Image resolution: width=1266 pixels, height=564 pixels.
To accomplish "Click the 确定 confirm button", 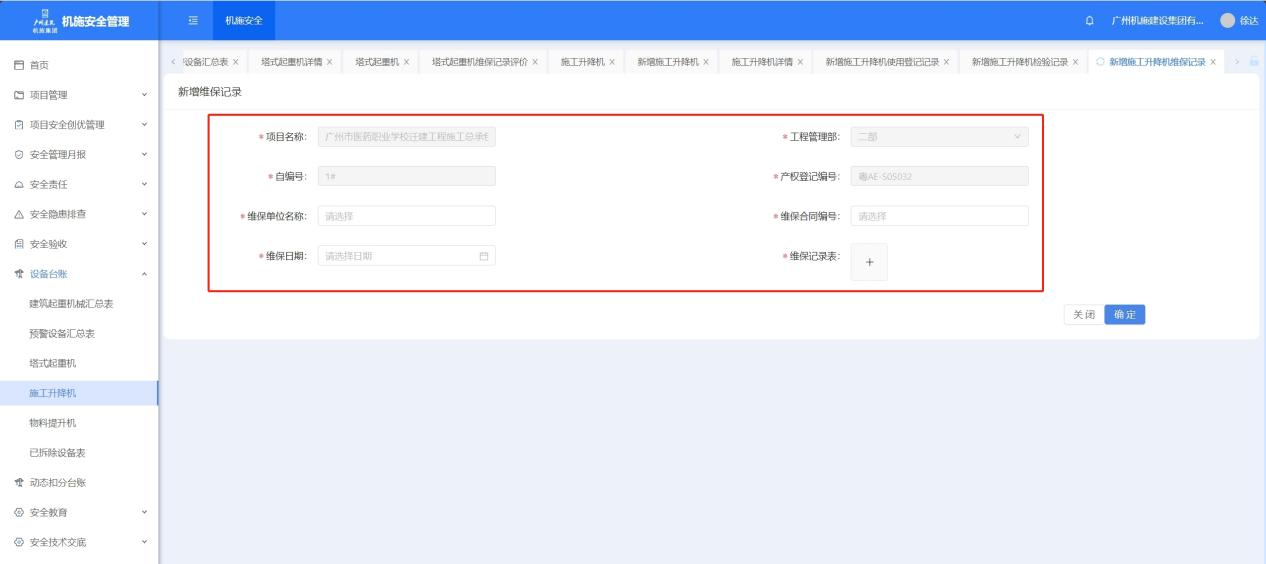I will click(1130, 314).
